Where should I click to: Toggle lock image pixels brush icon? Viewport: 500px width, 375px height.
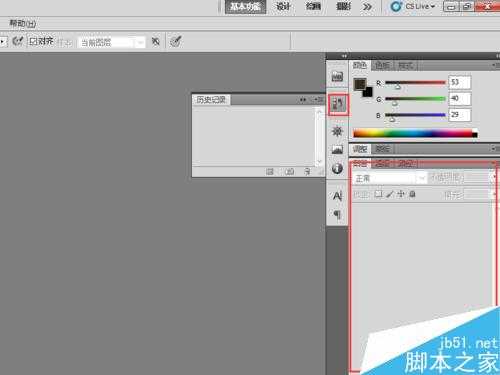390,194
